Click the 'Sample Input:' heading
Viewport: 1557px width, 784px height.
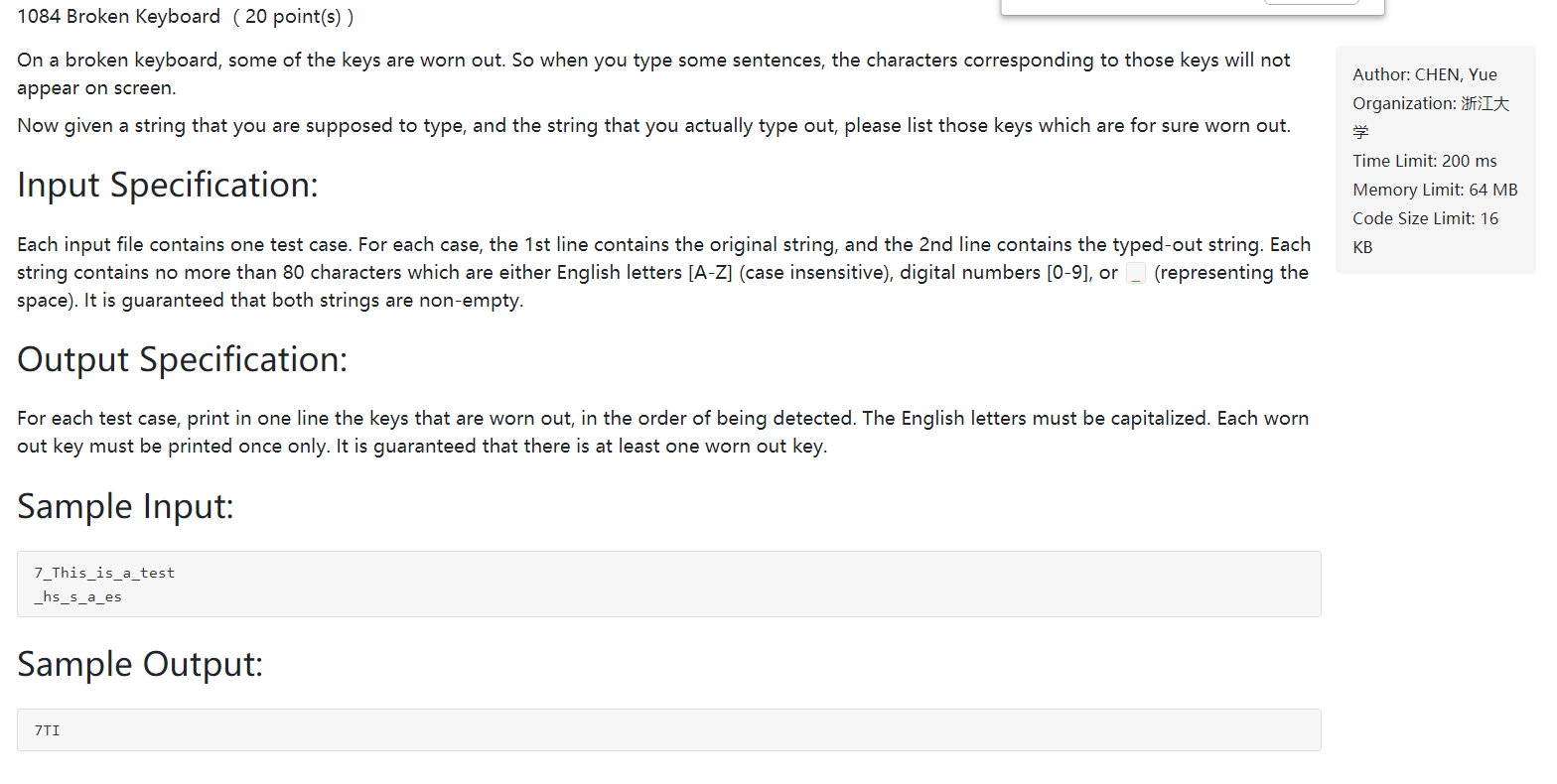click(125, 506)
